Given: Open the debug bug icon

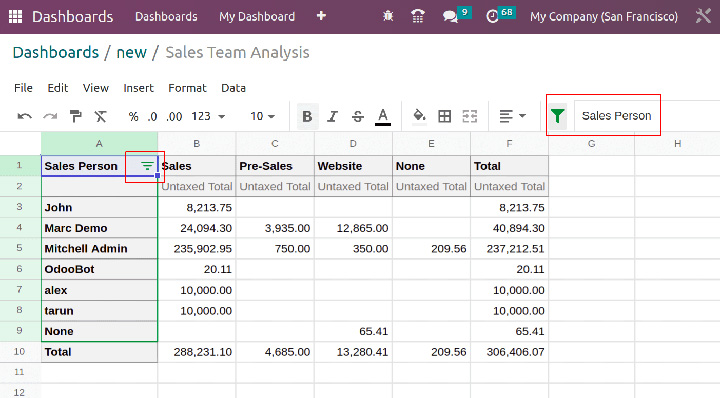Looking at the screenshot, I should coord(388,17).
